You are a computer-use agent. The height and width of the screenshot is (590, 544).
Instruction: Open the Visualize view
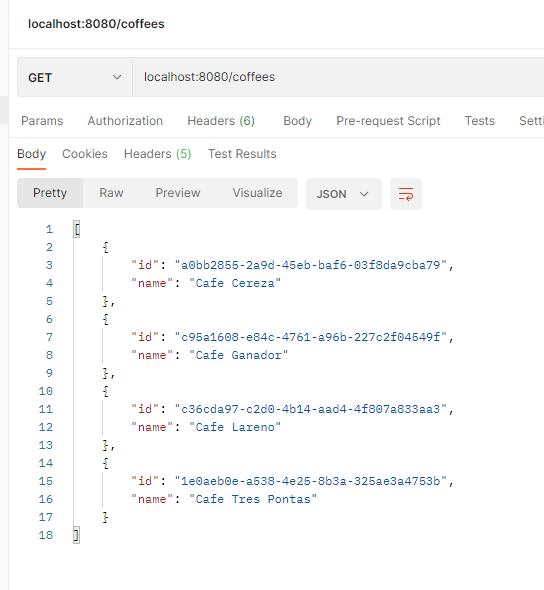(257, 193)
